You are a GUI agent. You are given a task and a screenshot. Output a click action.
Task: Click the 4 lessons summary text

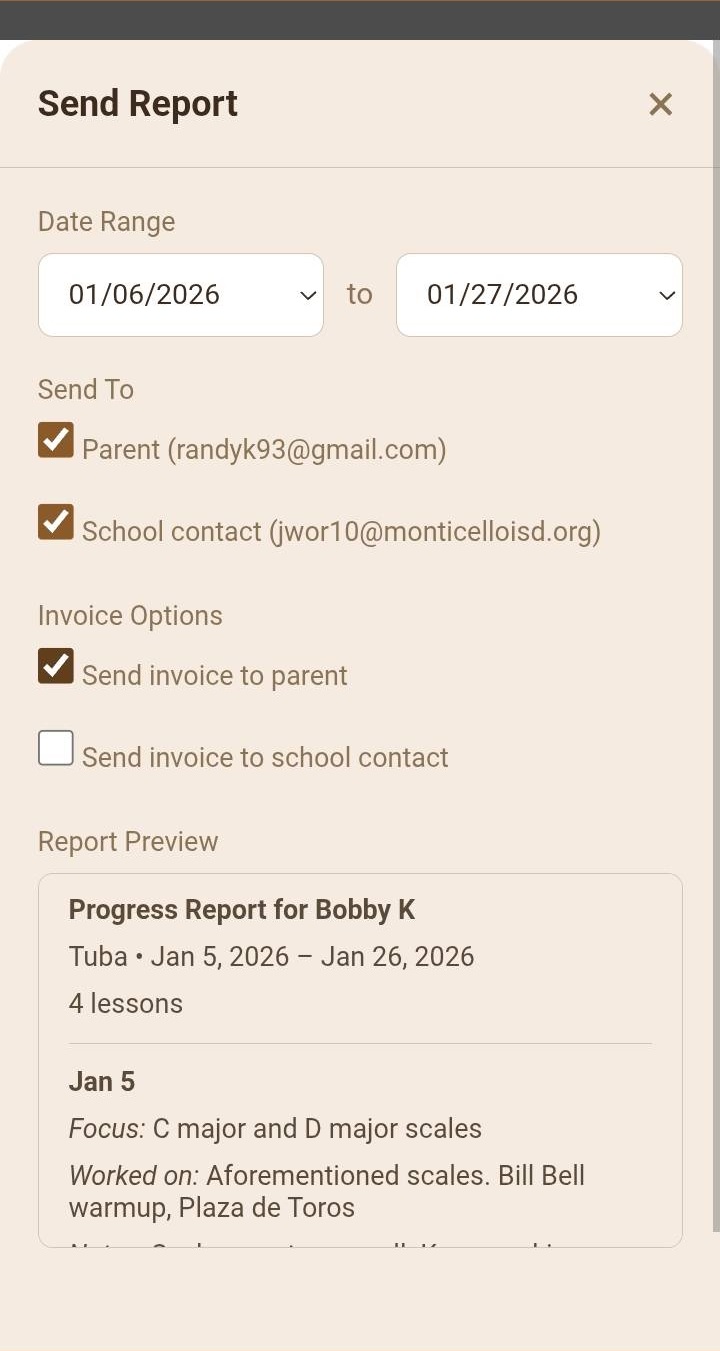coord(126,1004)
